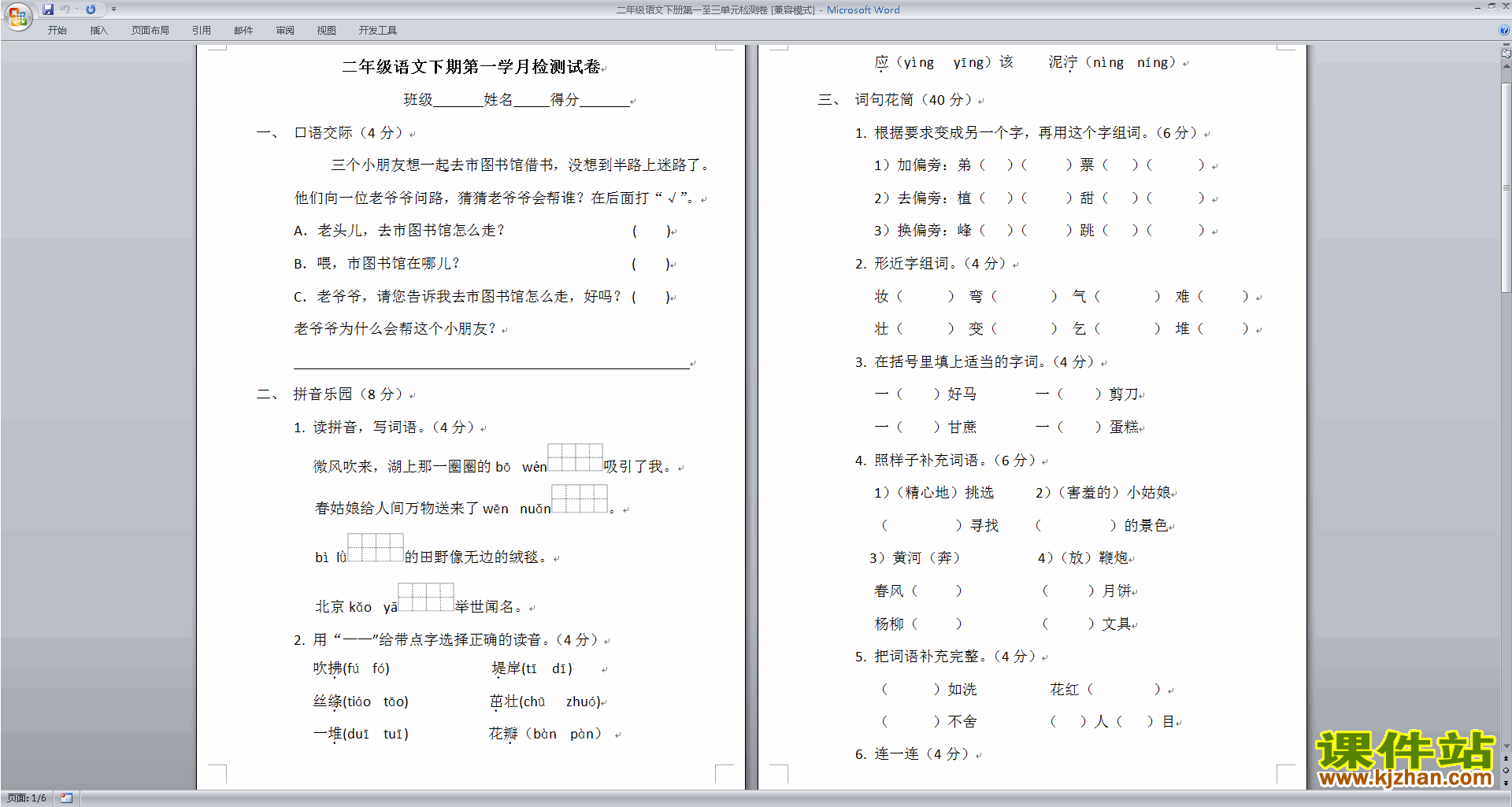Click the ruler toggle icon above scrollbar

coord(1506,54)
